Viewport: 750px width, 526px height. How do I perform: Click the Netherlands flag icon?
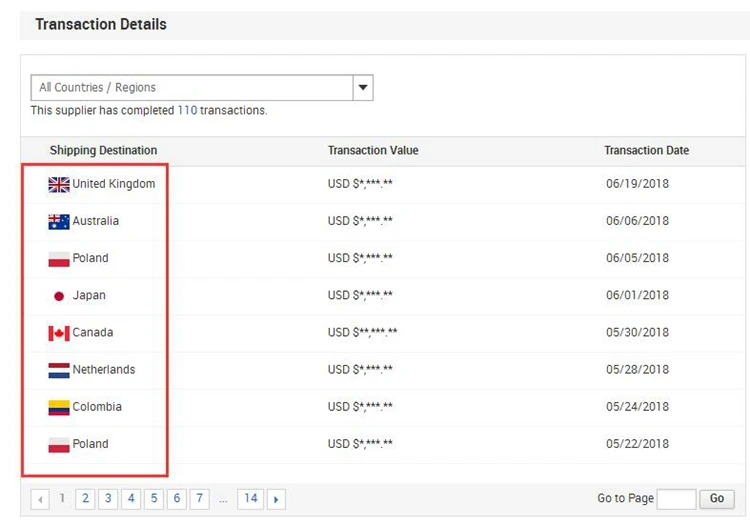click(x=58, y=370)
